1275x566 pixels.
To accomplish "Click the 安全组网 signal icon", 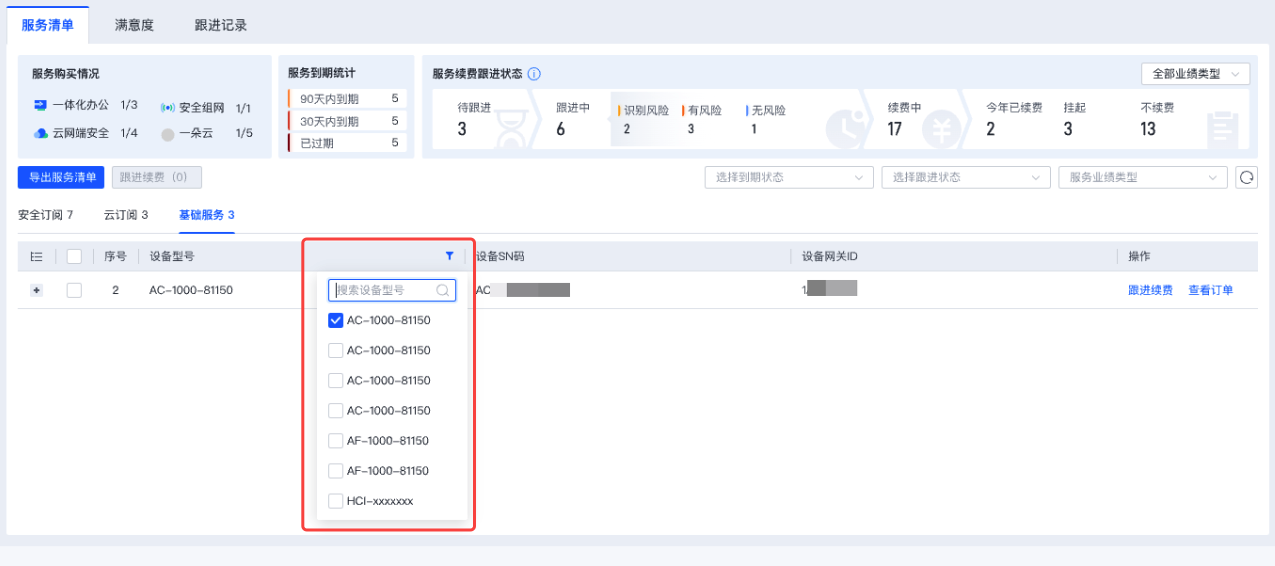I will tap(168, 108).
